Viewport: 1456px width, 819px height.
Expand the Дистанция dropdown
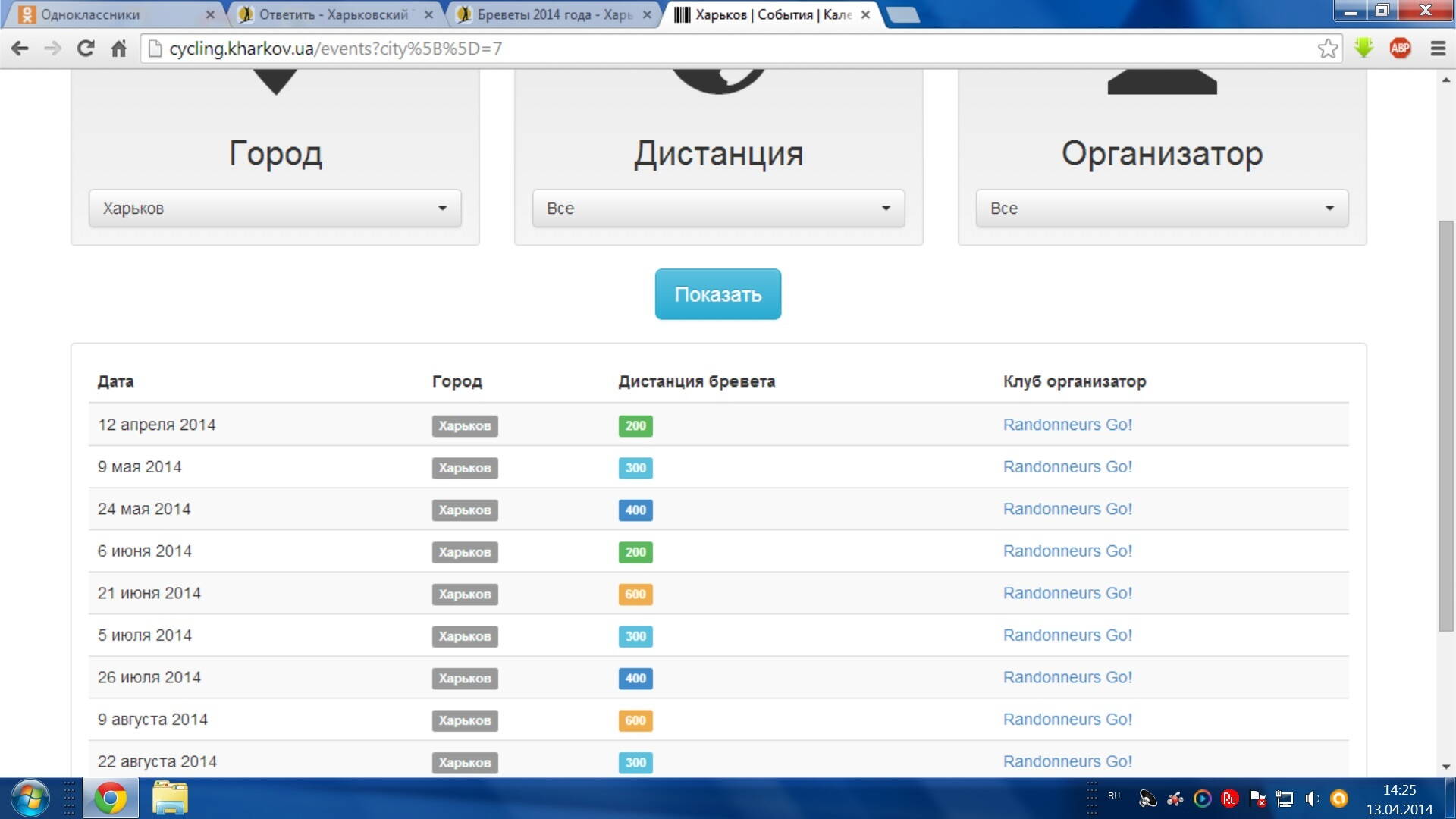(x=718, y=209)
